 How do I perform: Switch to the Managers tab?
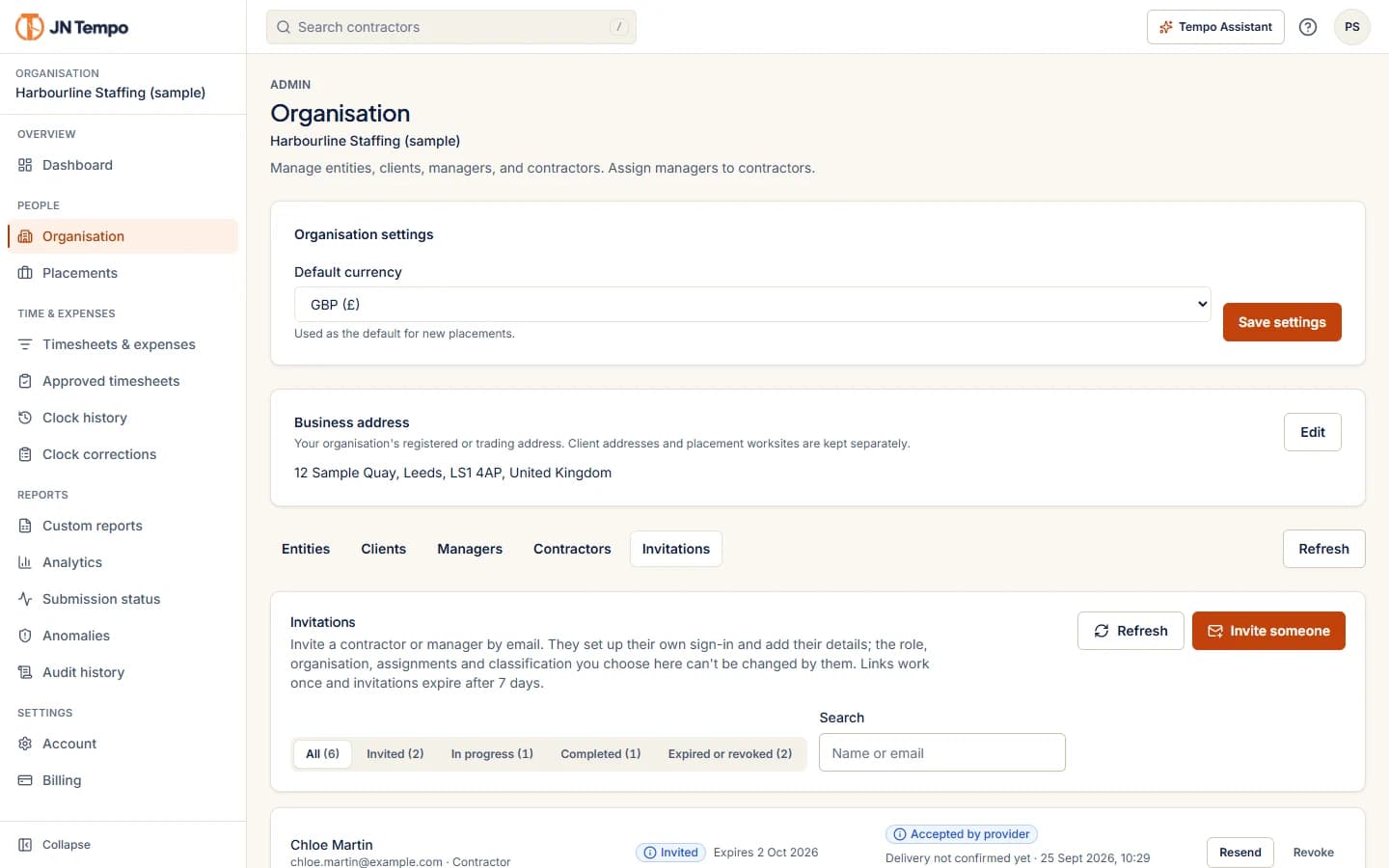coord(470,549)
